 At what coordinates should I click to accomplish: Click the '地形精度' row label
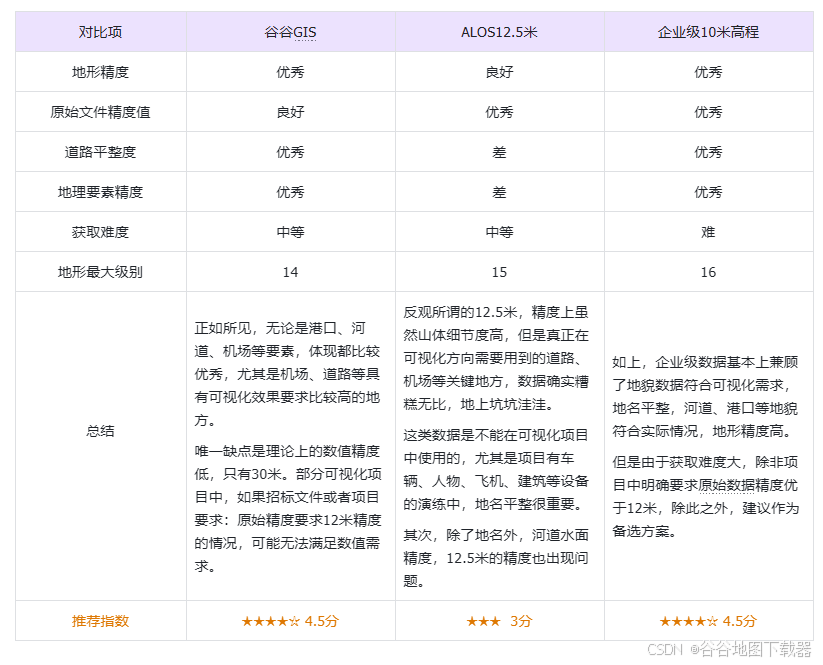(100, 72)
